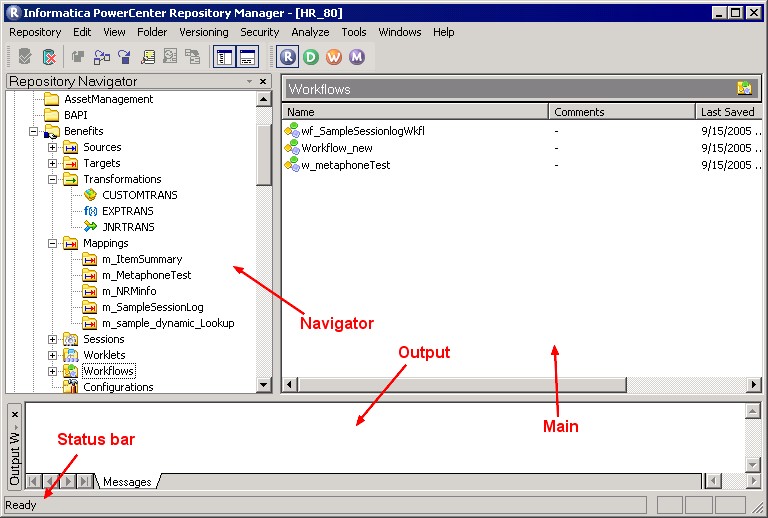Launch Designer via green D icon
Viewport: 768px width, 518px height.
311,57
